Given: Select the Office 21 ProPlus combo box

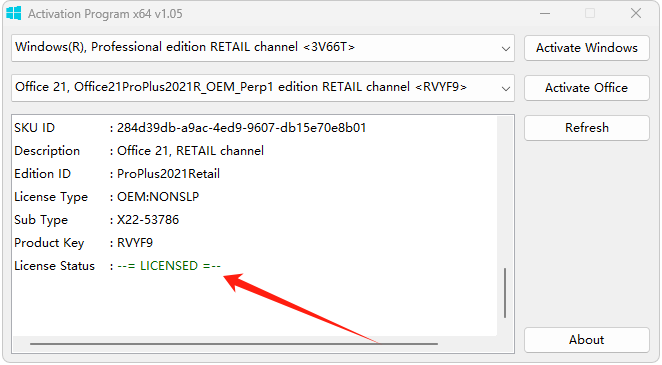Looking at the screenshot, I should (263, 88).
